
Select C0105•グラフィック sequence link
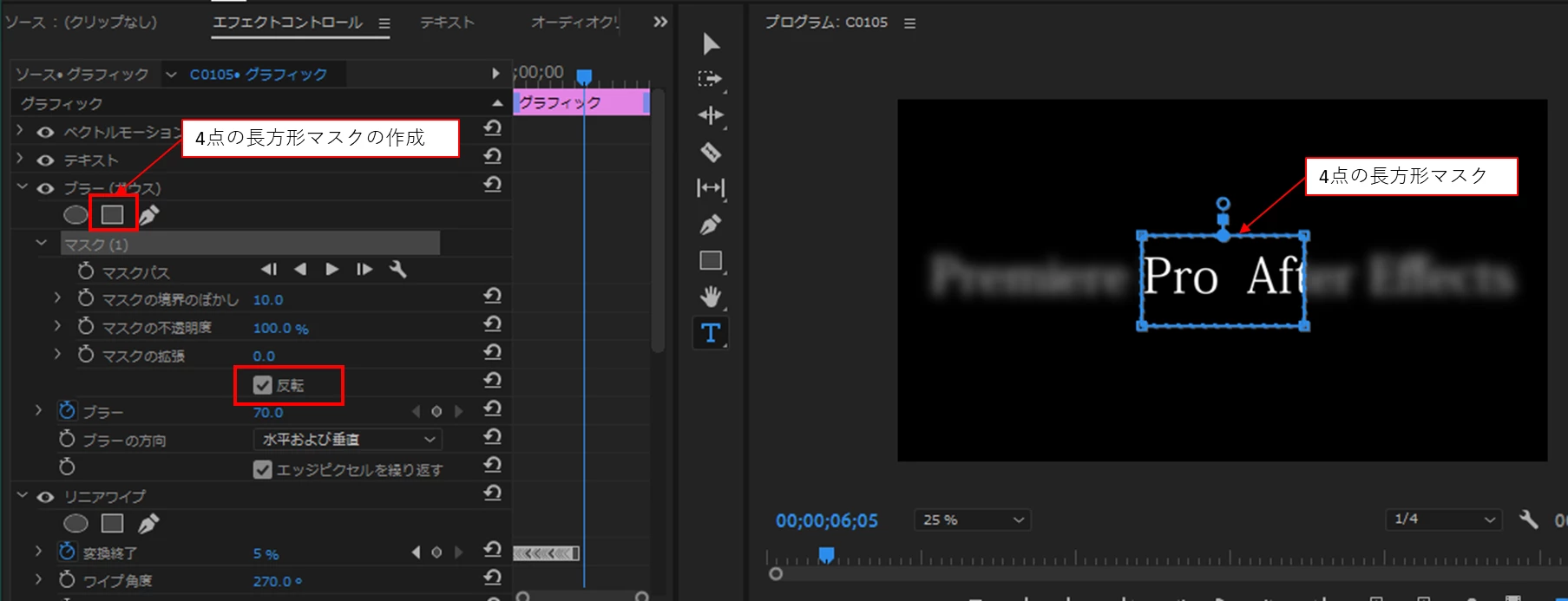tap(259, 75)
